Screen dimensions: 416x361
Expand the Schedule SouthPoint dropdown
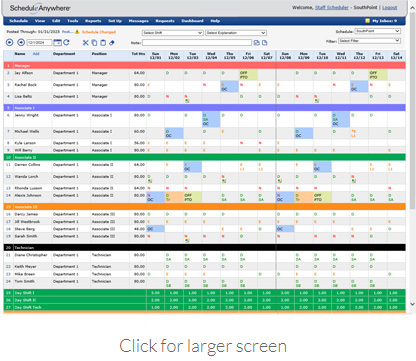pos(378,31)
